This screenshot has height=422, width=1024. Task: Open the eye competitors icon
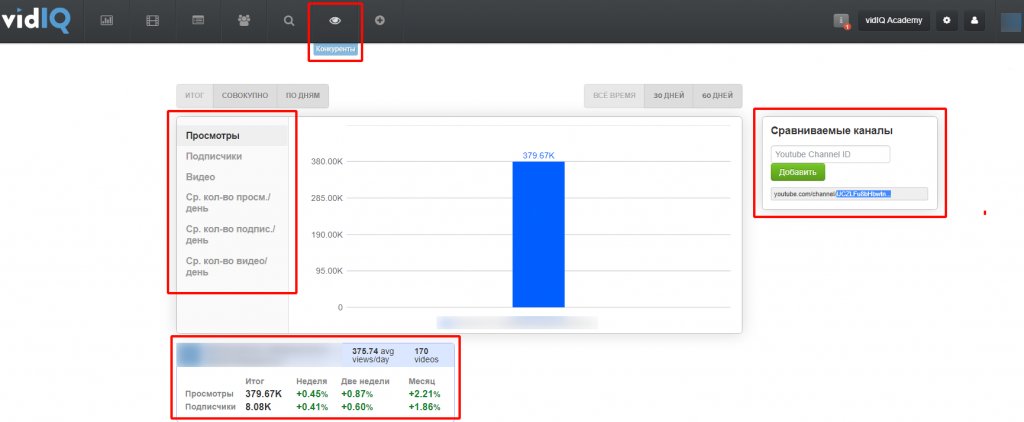click(x=335, y=20)
